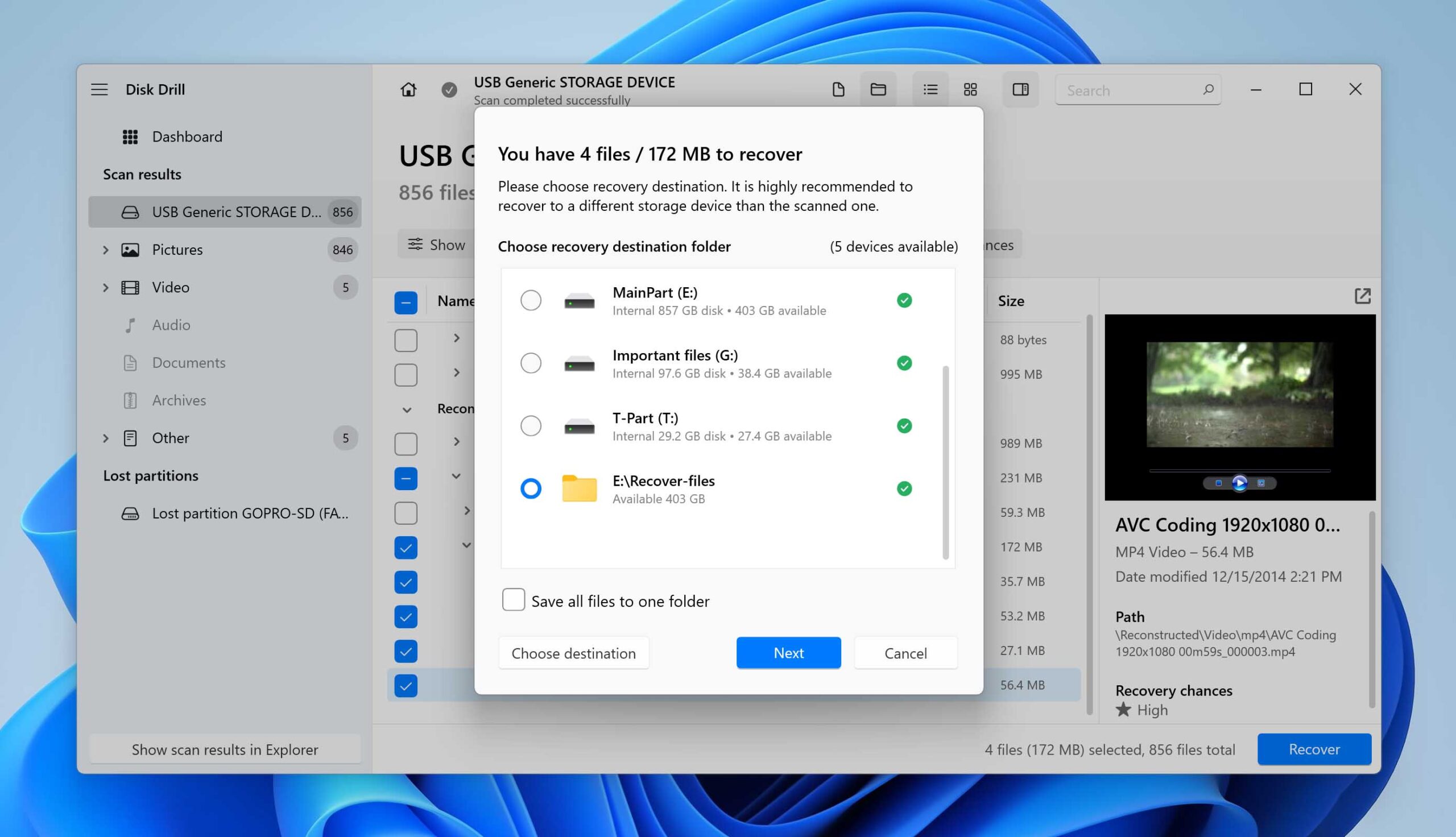Uncheck the 56.4 MB row checkbox
The height and width of the screenshot is (837, 1456).
406,686
